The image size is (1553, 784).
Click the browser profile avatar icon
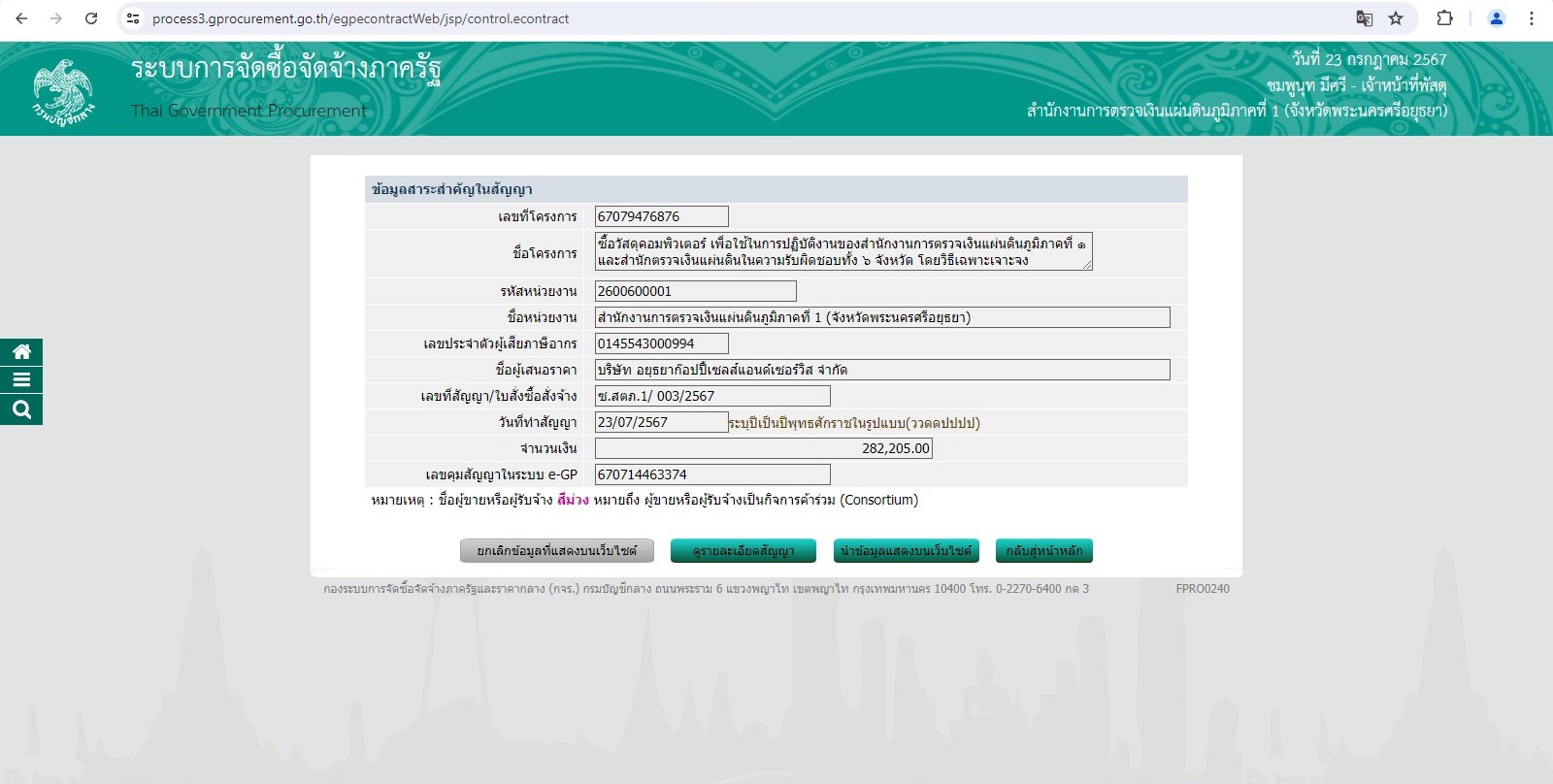pos(1496,18)
